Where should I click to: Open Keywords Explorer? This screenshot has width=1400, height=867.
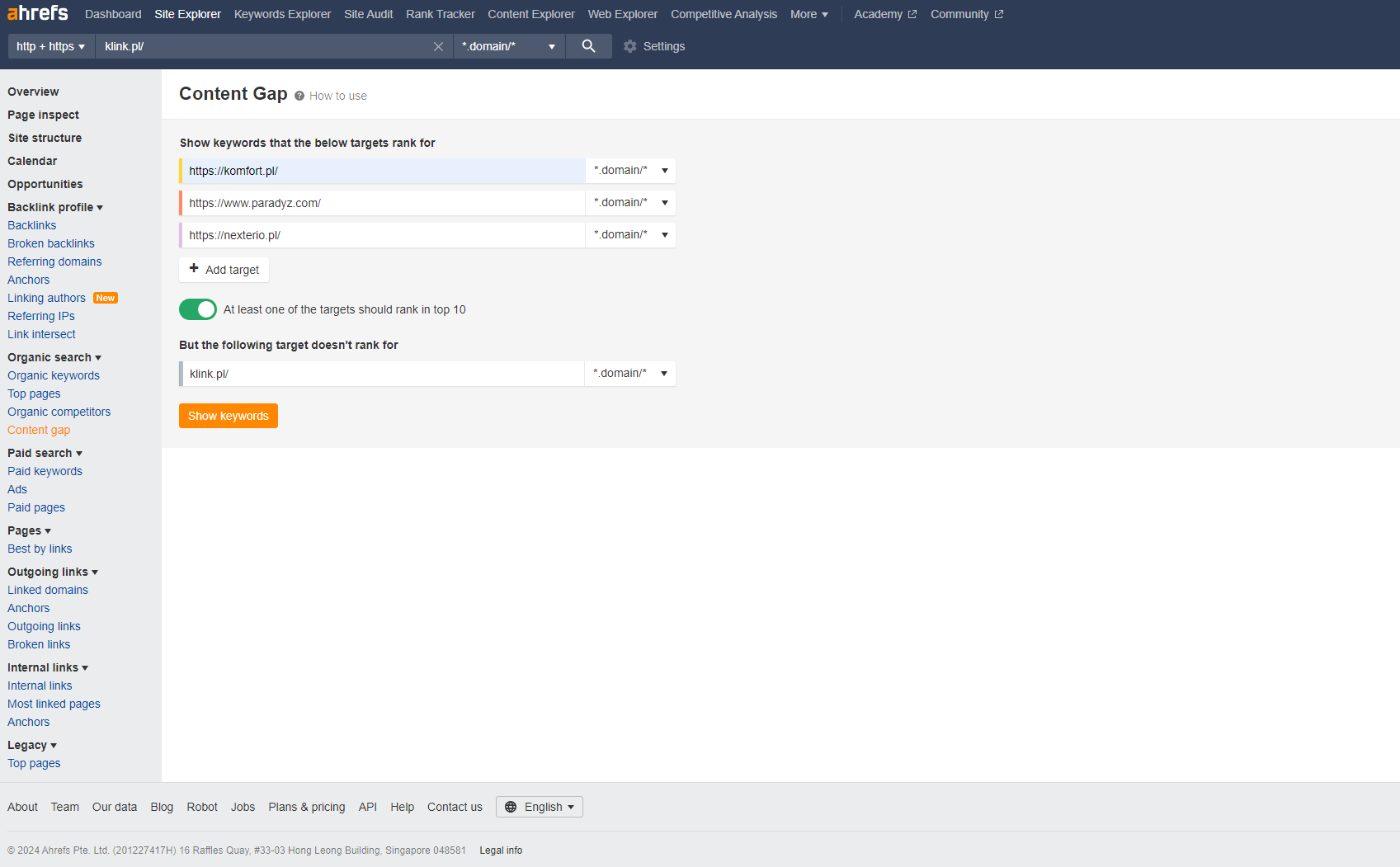282,14
